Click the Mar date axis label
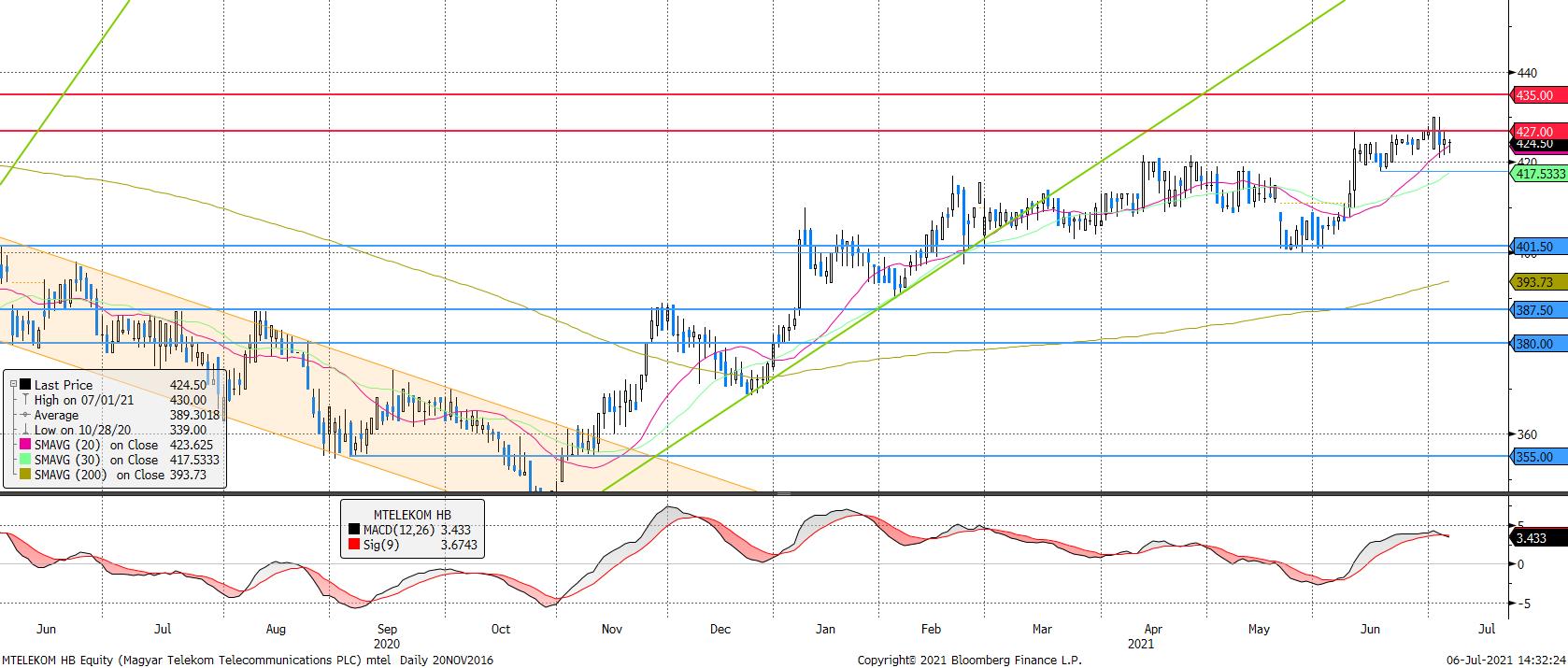This screenshot has width=1568, height=668. [1043, 629]
